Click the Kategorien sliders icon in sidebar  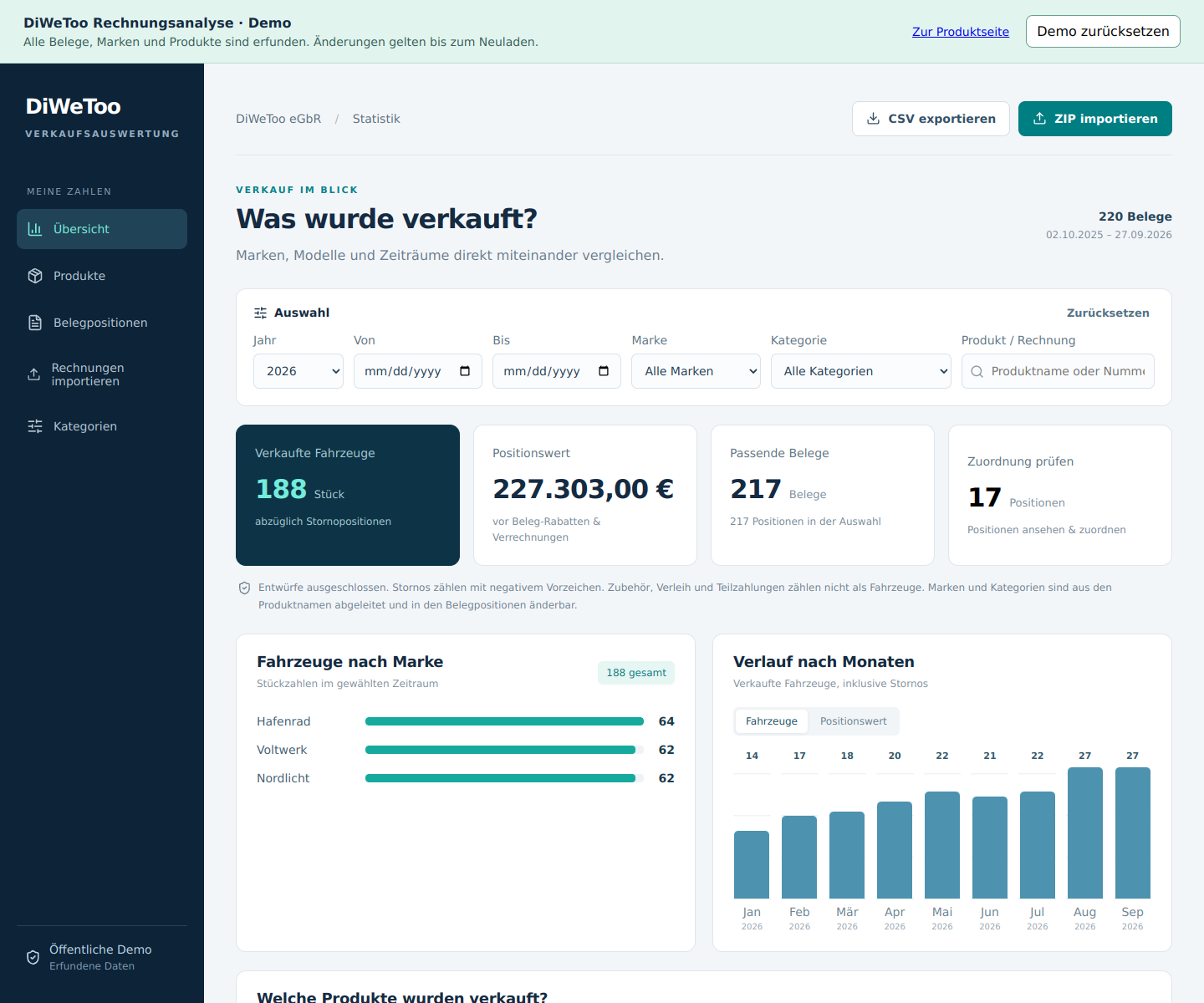click(35, 426)
